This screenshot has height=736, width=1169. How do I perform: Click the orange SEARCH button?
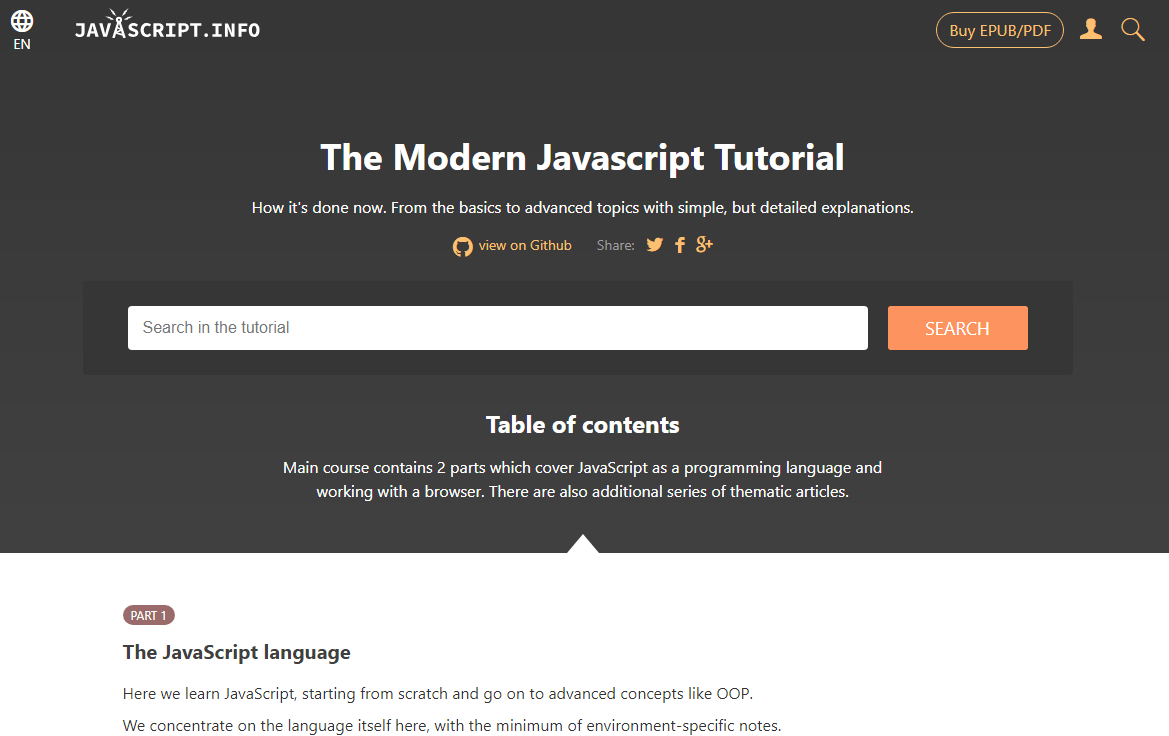[957, 327]
